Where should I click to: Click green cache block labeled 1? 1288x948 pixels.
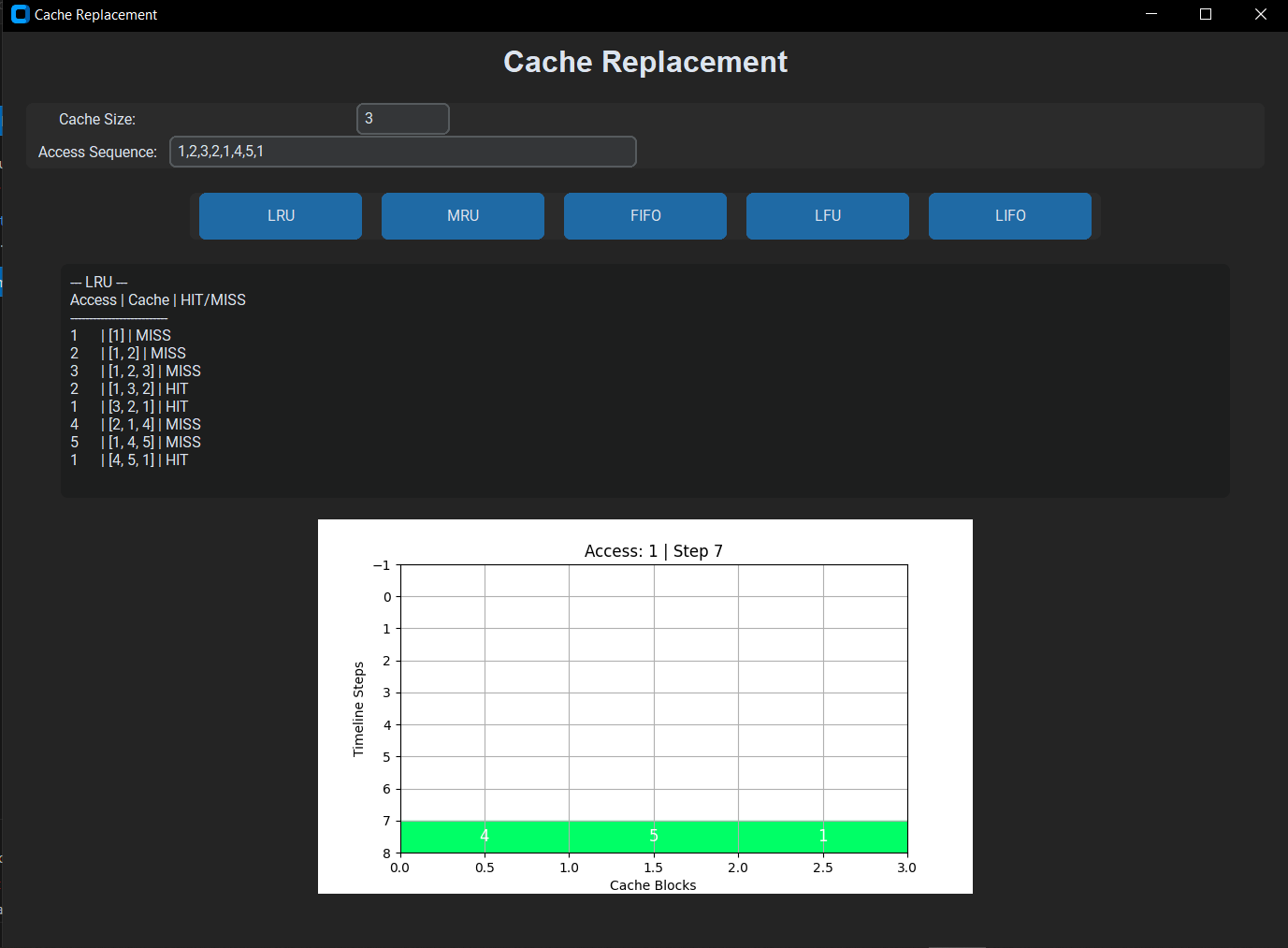[x=823, y=837]
